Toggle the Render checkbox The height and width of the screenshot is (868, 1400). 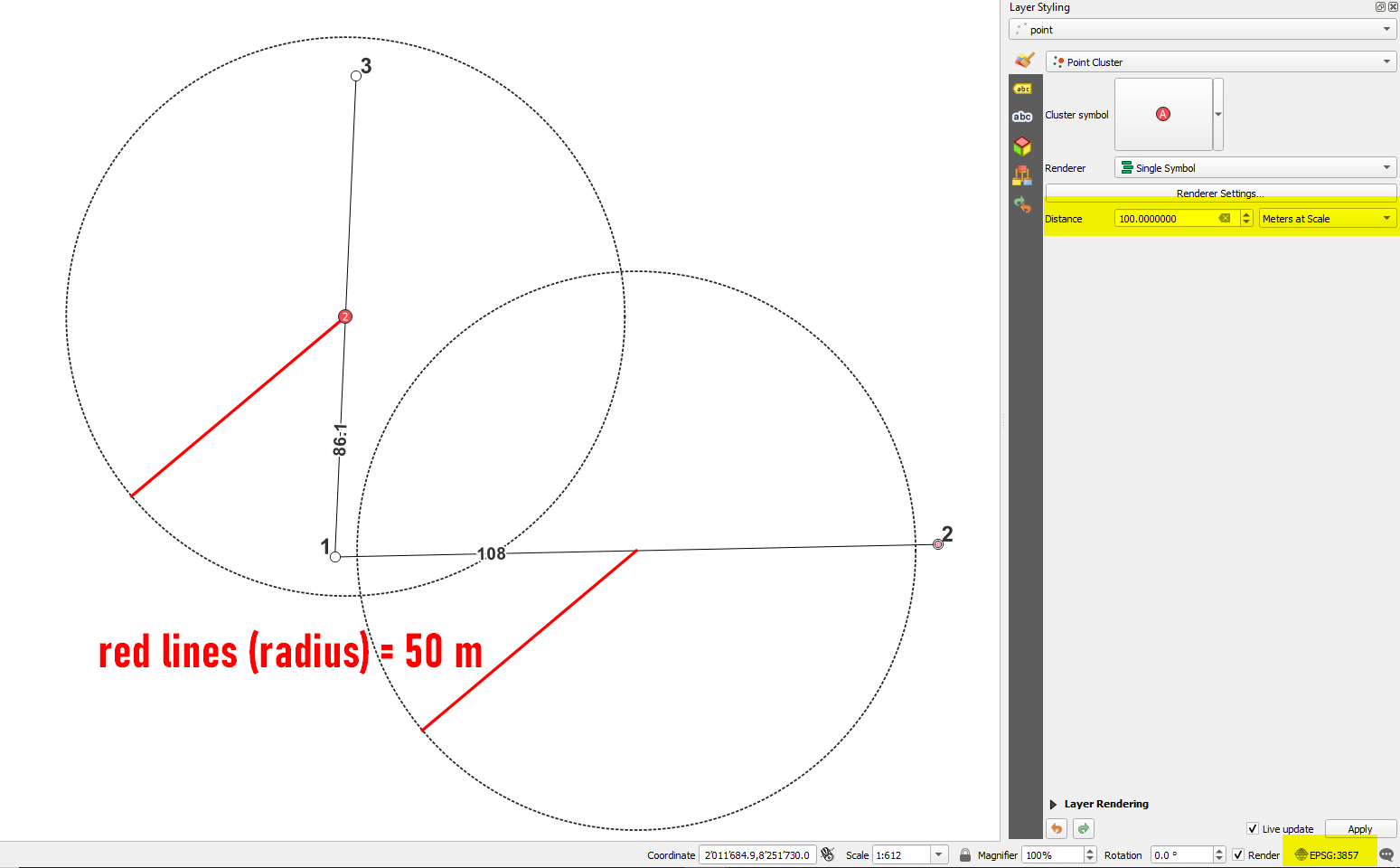(x=1238, y=854)
